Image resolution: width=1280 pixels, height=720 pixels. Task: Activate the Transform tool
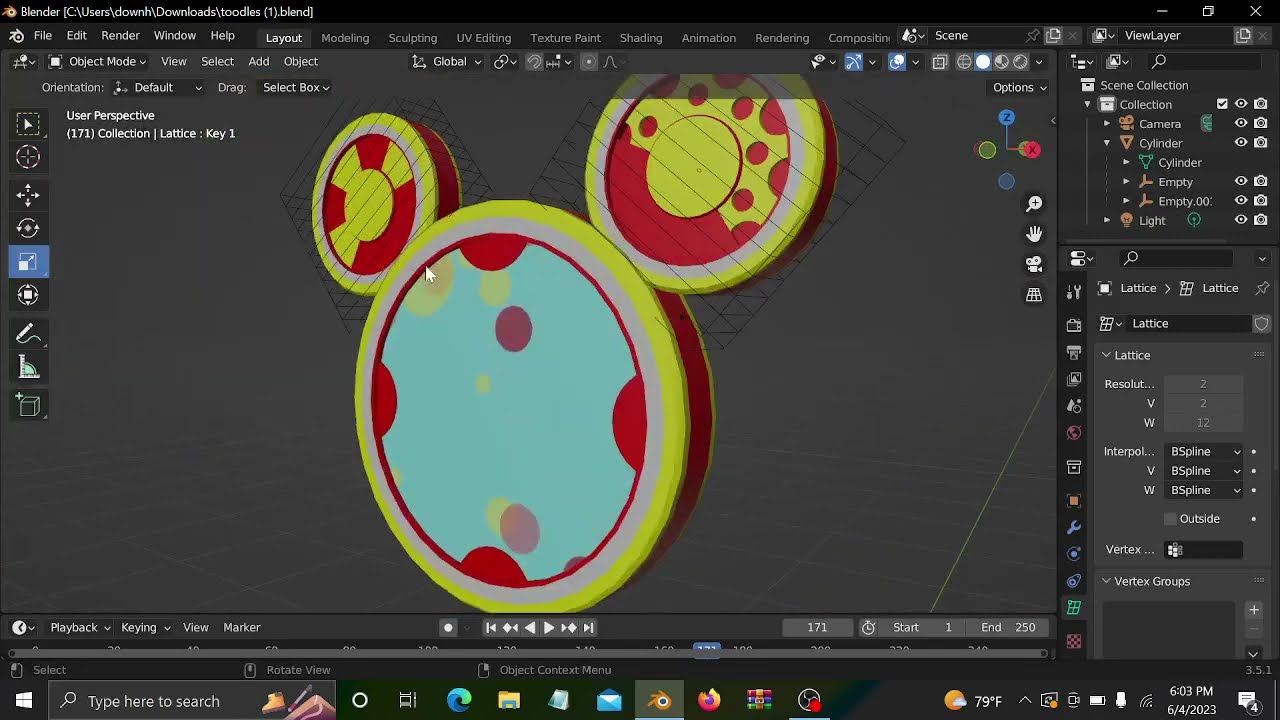coord(28,295)
